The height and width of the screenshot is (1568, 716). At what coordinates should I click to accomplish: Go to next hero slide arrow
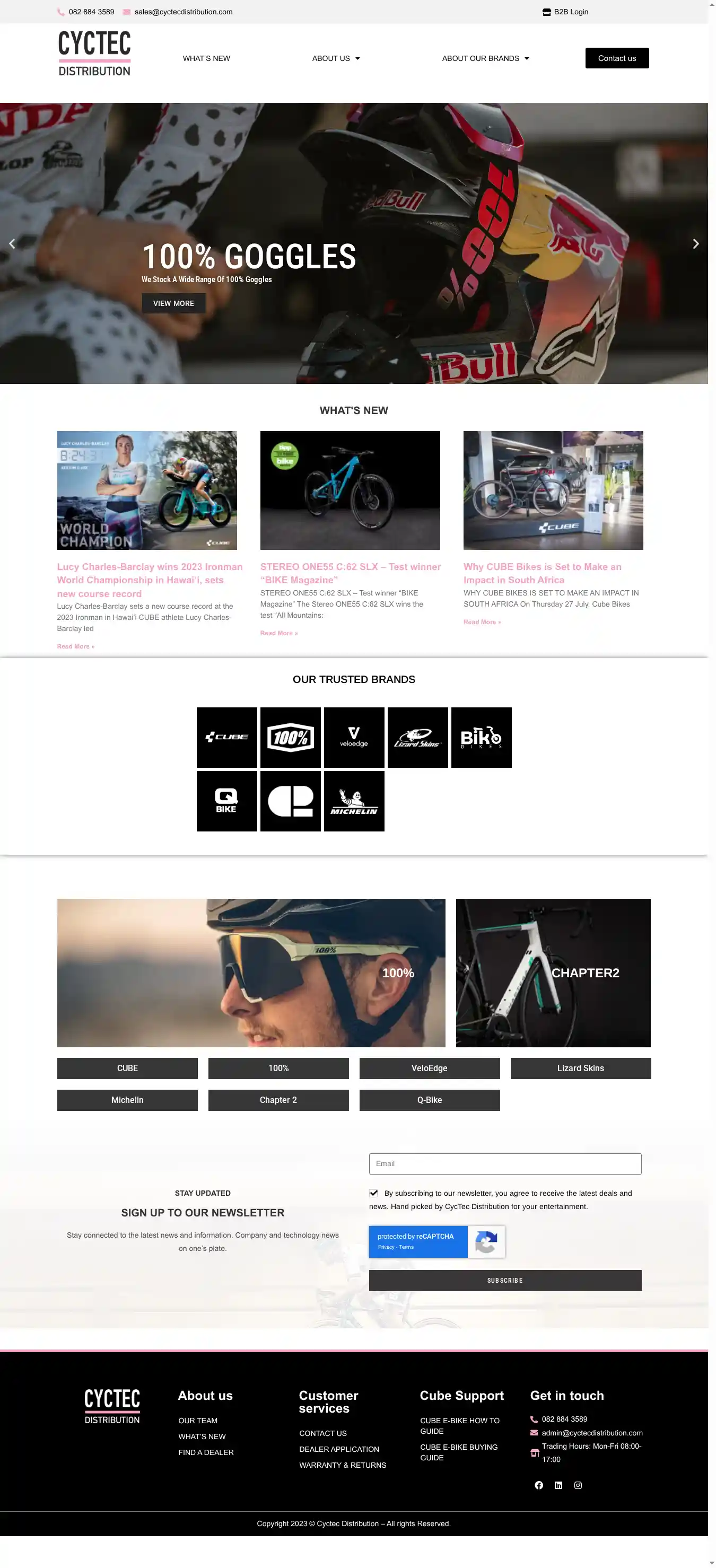[695, 243]
